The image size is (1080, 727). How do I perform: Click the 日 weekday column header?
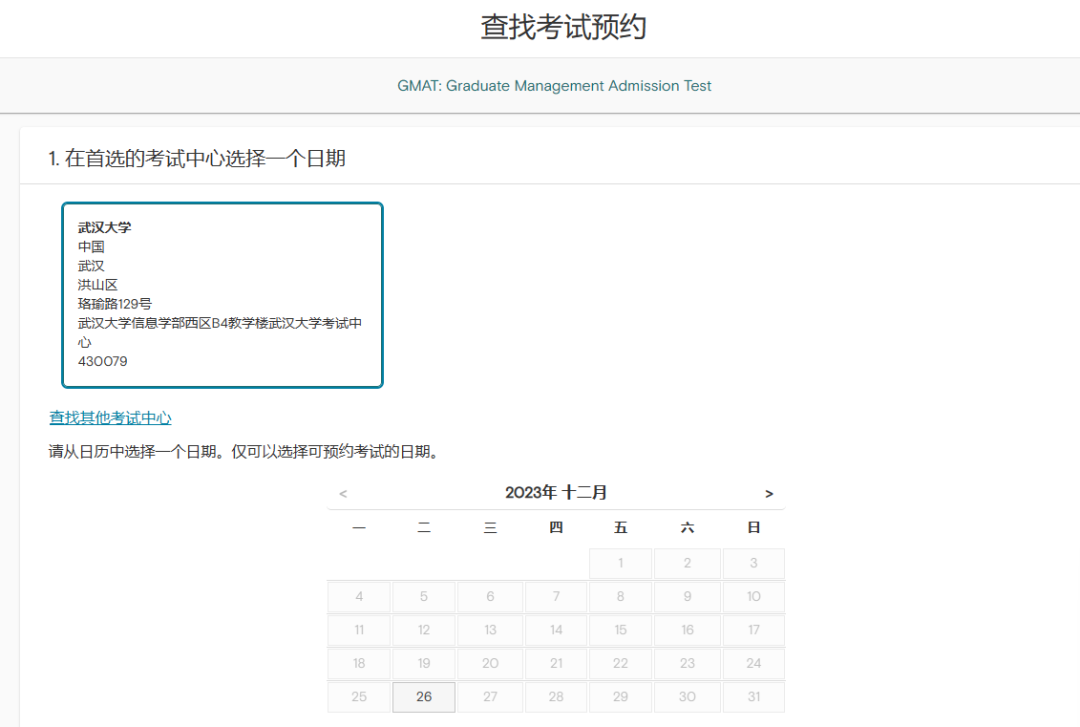tap(754, 528)
